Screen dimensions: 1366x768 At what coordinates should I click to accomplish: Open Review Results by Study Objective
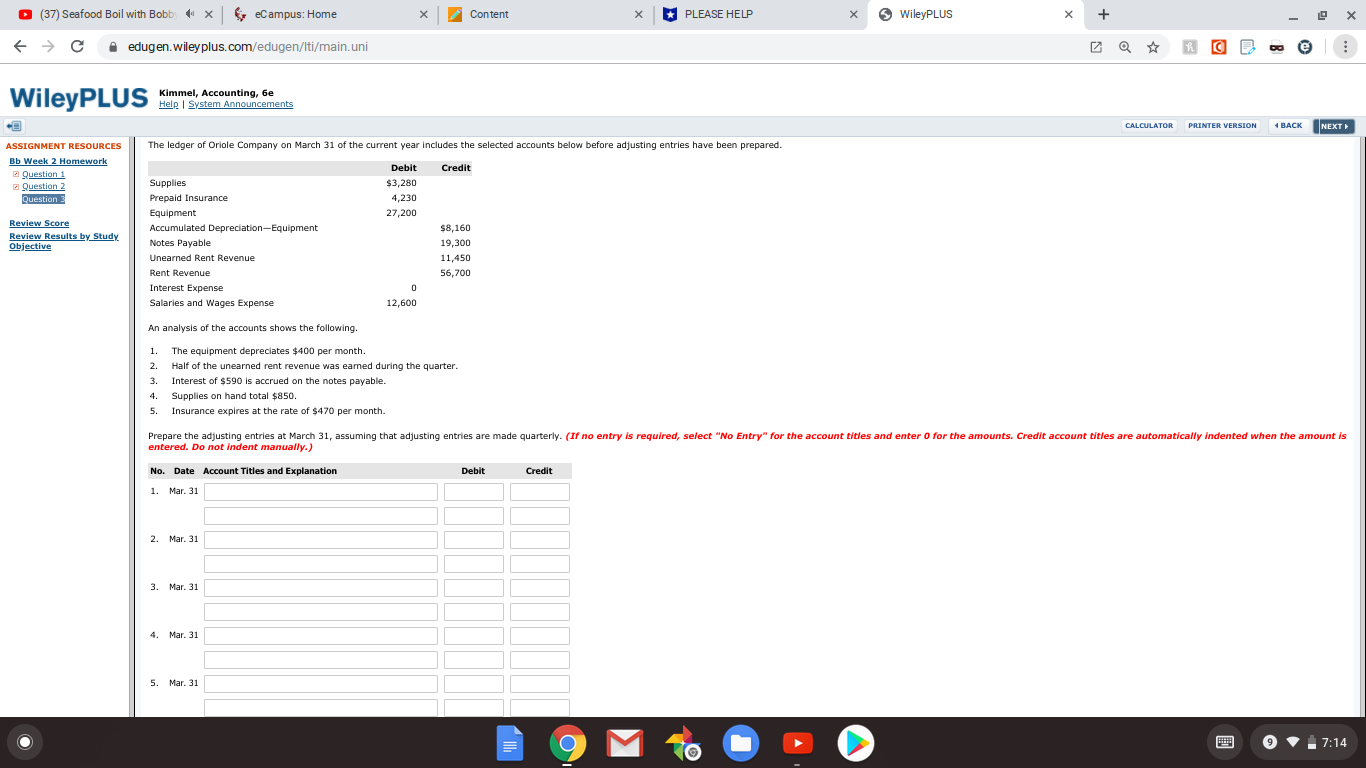[64, 240]
